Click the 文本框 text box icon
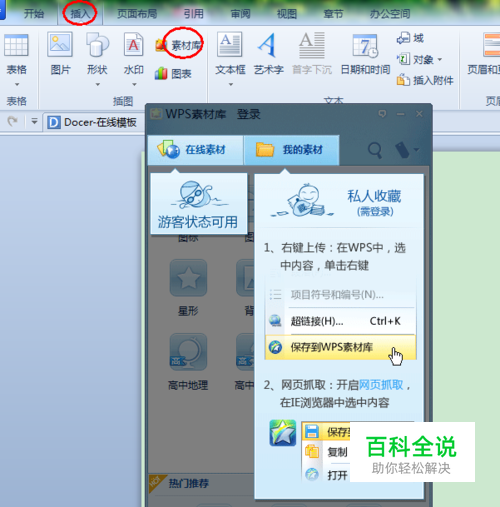 [x=229, y=45]
